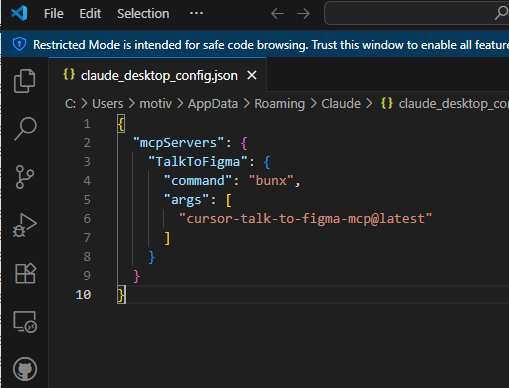Go forward with the right arrow
Image resolution: width=509 pixels, height=388 pixels.
click(x=303, y=14)
